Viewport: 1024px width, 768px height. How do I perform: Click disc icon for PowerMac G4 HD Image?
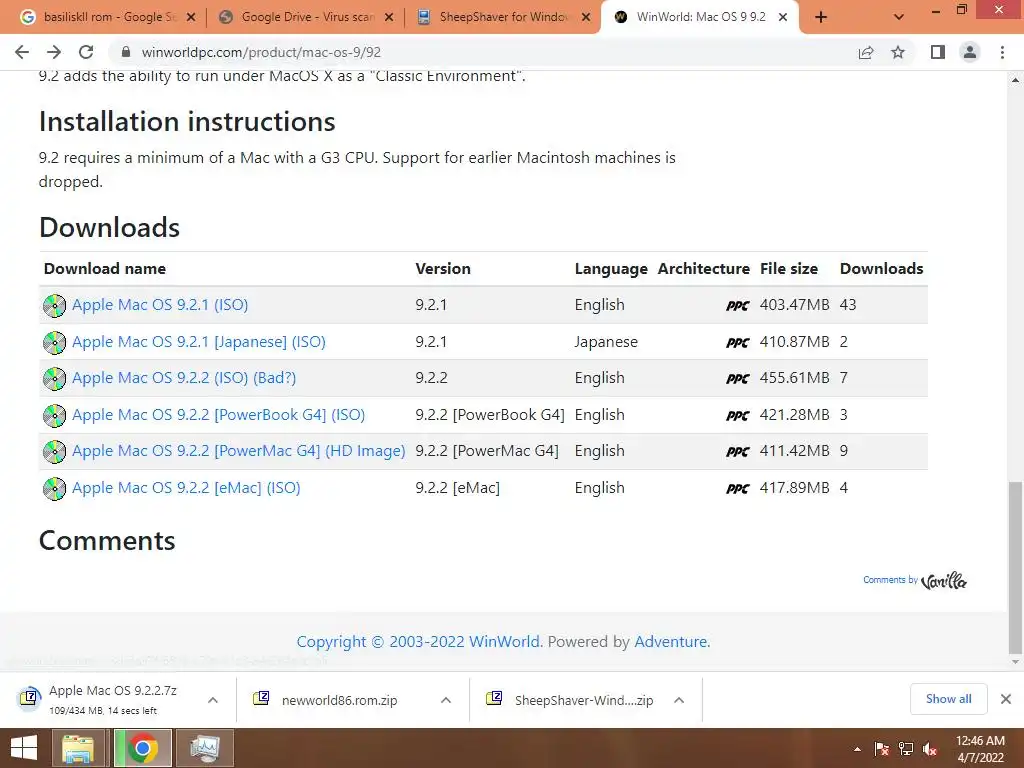(x=54, y=452)
